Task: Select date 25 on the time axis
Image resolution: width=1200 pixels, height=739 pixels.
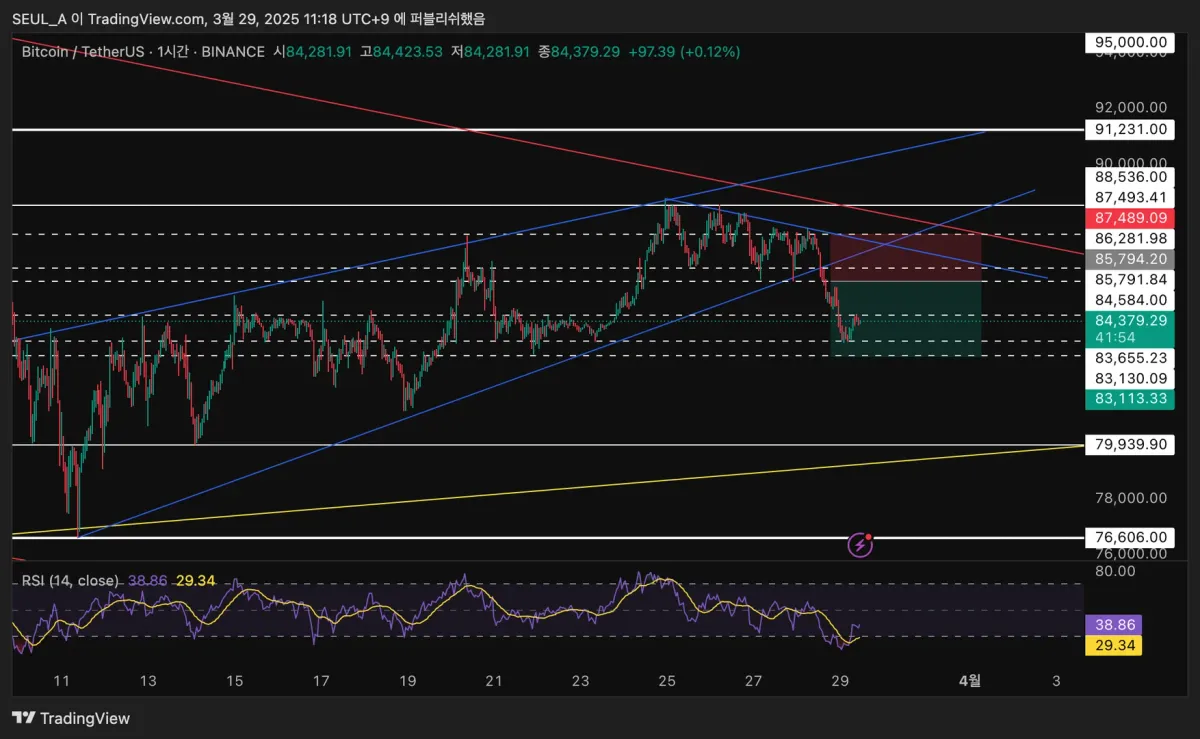Action: coord(667,681)
